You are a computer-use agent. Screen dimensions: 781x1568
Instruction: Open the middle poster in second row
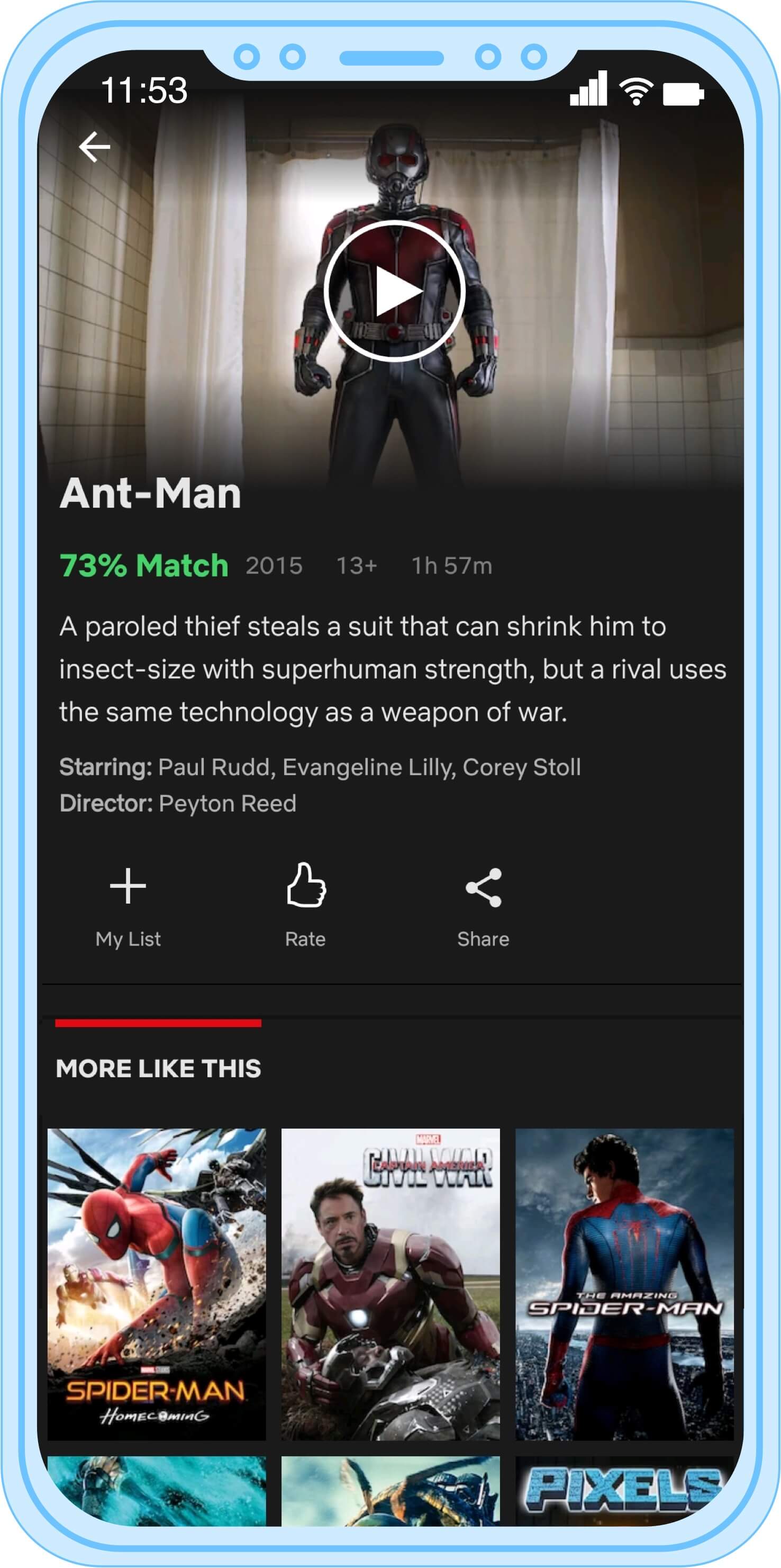point(390,1491)
